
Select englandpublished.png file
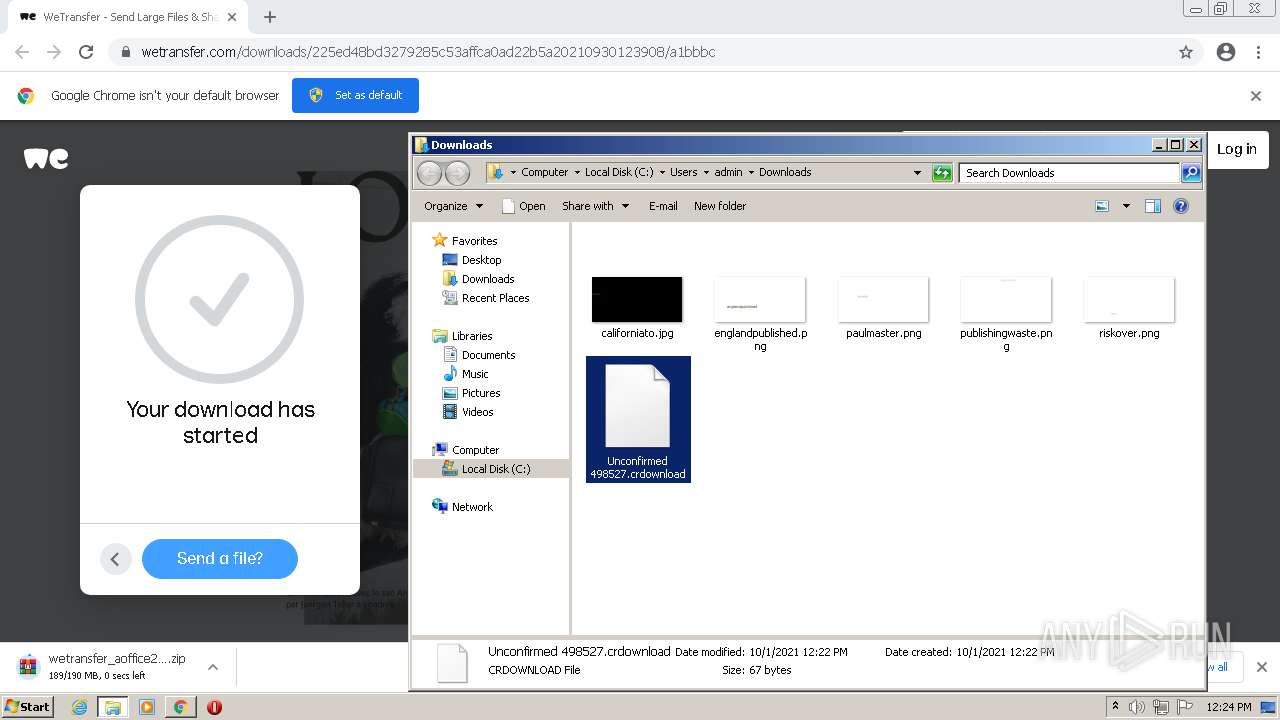click(x=760, y=313)
